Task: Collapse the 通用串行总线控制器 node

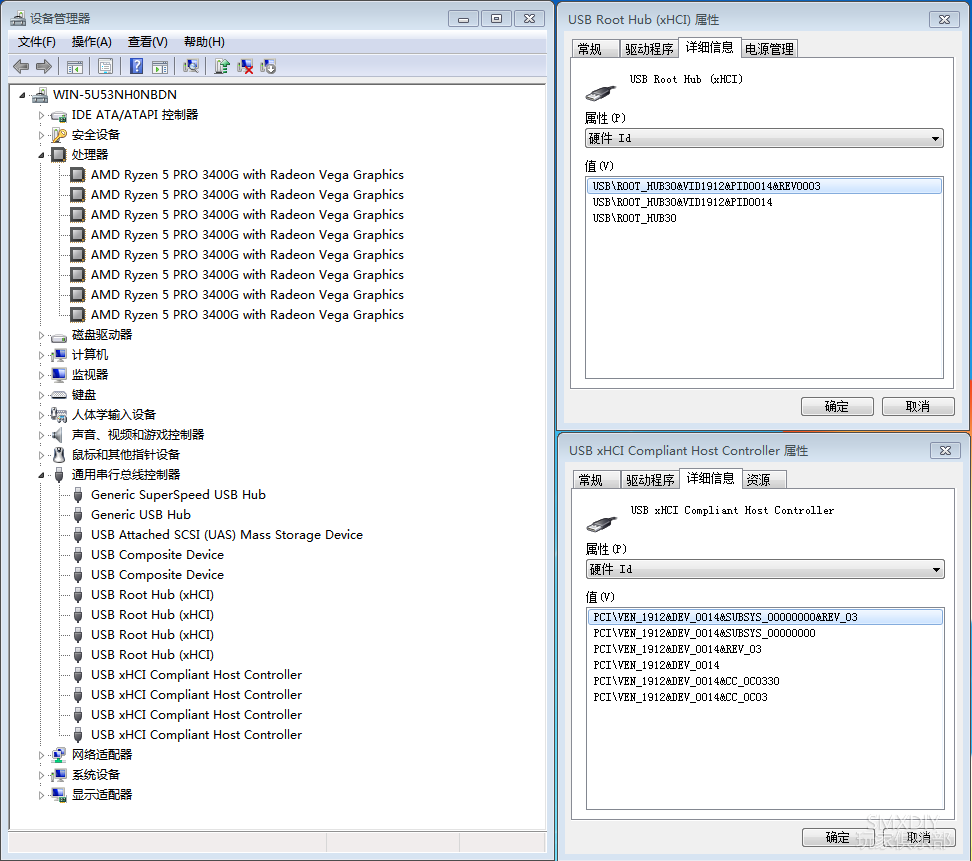Action: [x=42, y=475]
